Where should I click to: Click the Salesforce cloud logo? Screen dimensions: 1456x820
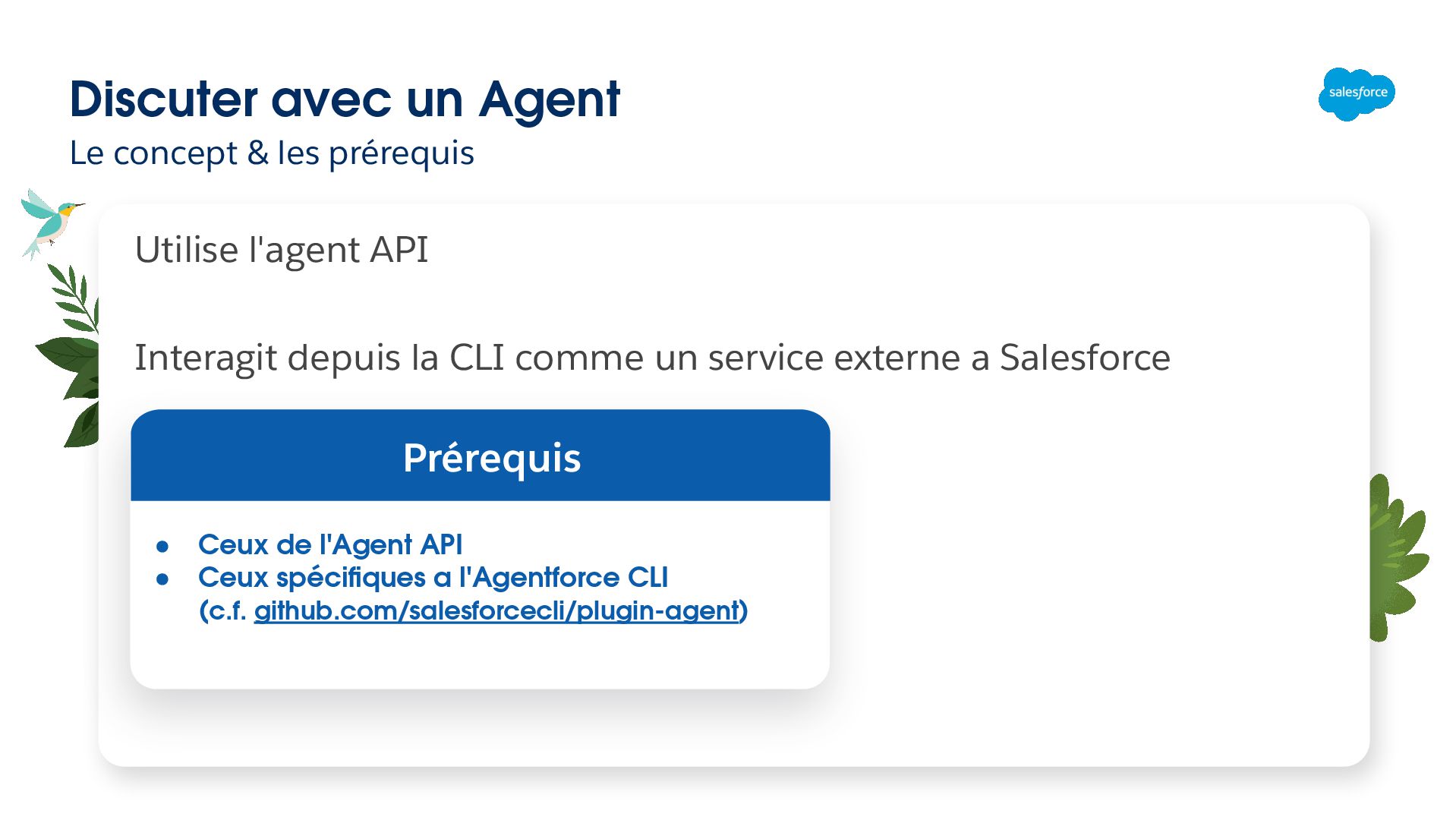(x=1357, y=93)
